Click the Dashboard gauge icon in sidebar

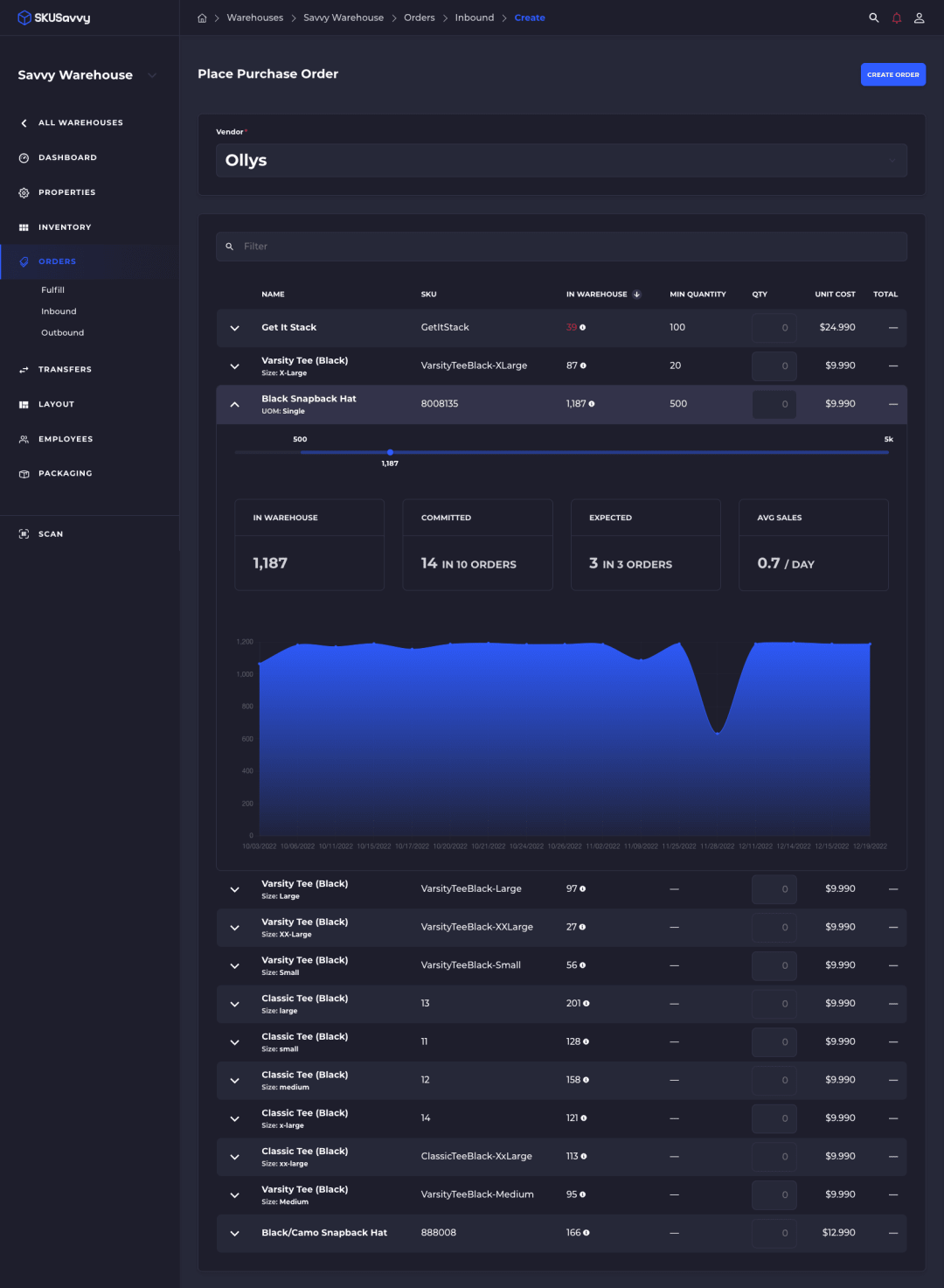coord(24,157)
